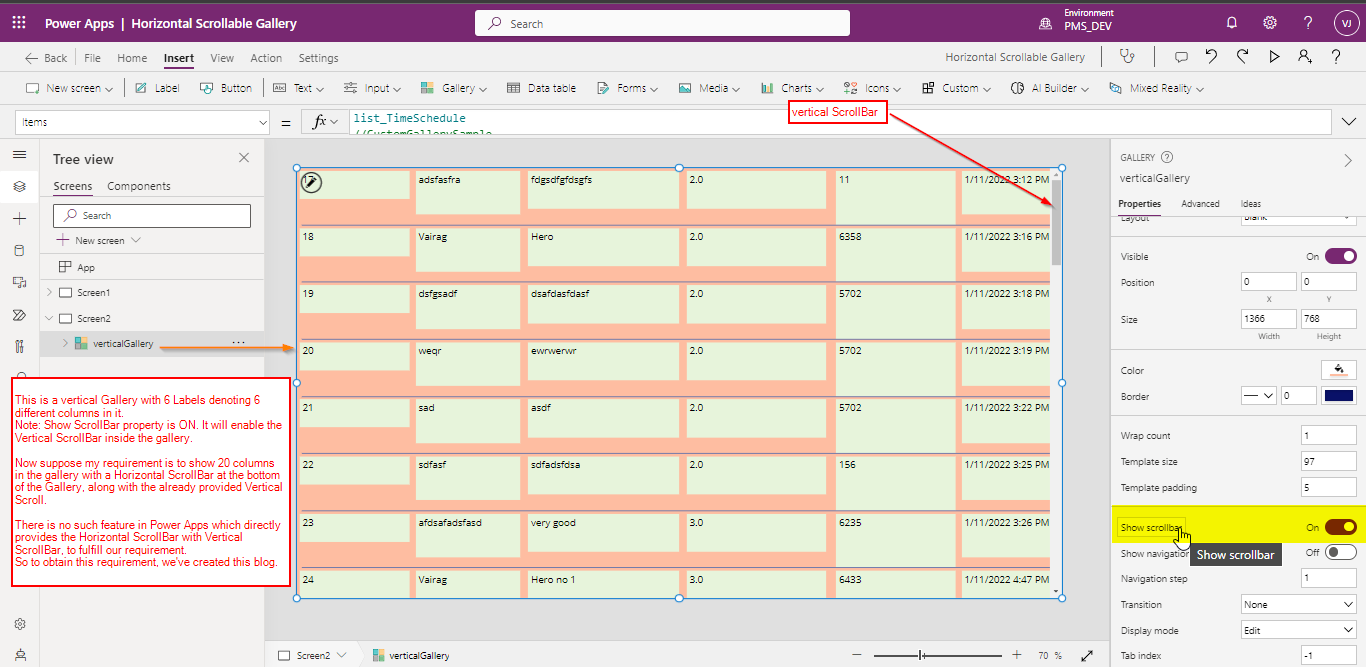Share the app icon
1366x667 pixels.
point(1304,57)
